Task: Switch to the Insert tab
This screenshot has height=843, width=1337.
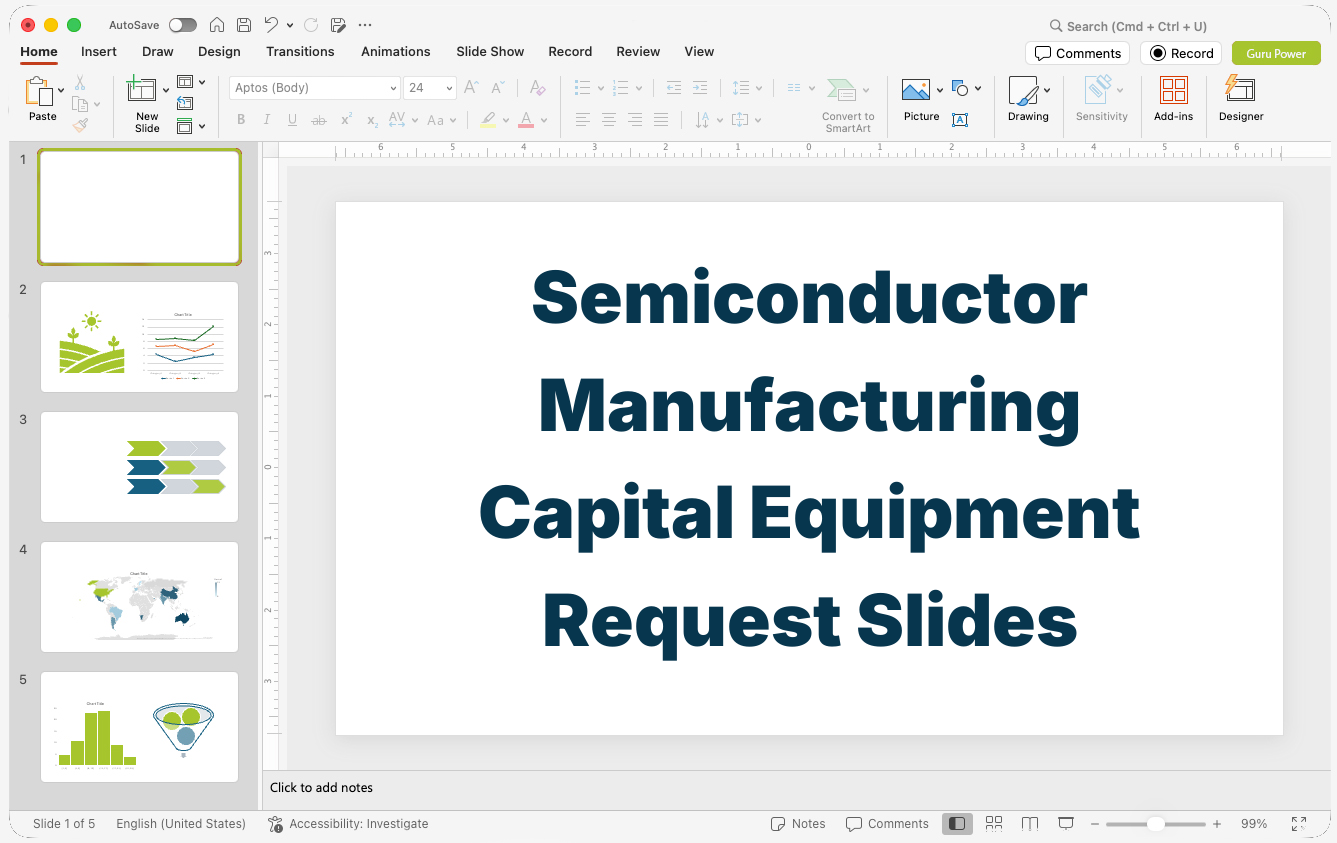Action: (x=99, y=52)
